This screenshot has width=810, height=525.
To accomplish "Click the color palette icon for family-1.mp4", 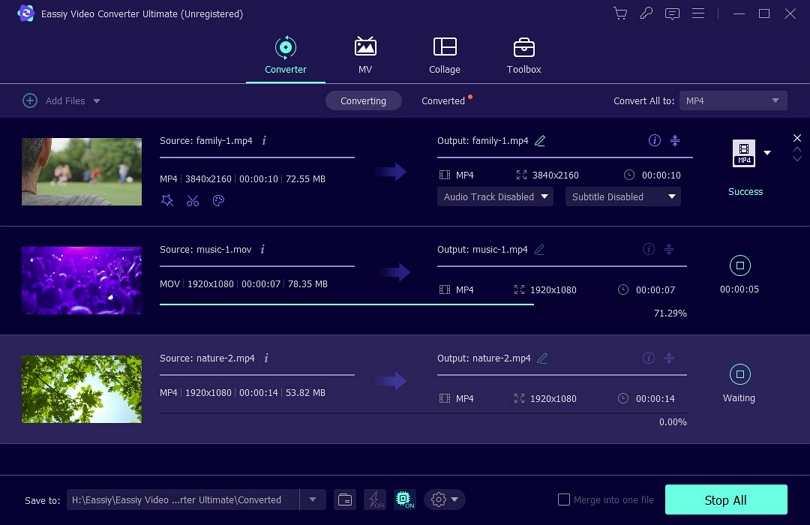I will [x=218, y=201].
